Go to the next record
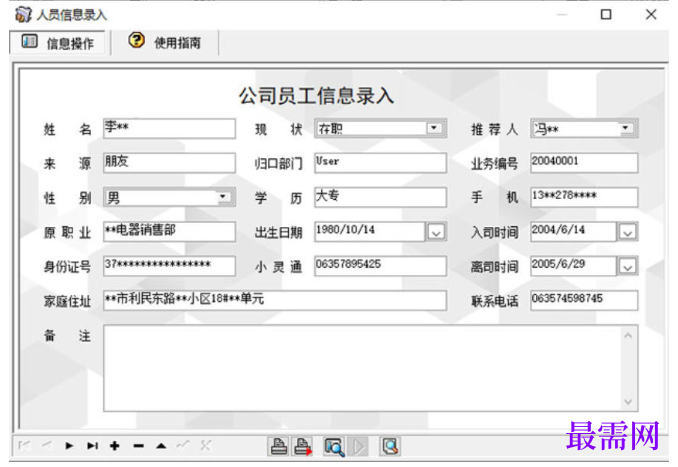The image size is (678, 467). point(69,445)
